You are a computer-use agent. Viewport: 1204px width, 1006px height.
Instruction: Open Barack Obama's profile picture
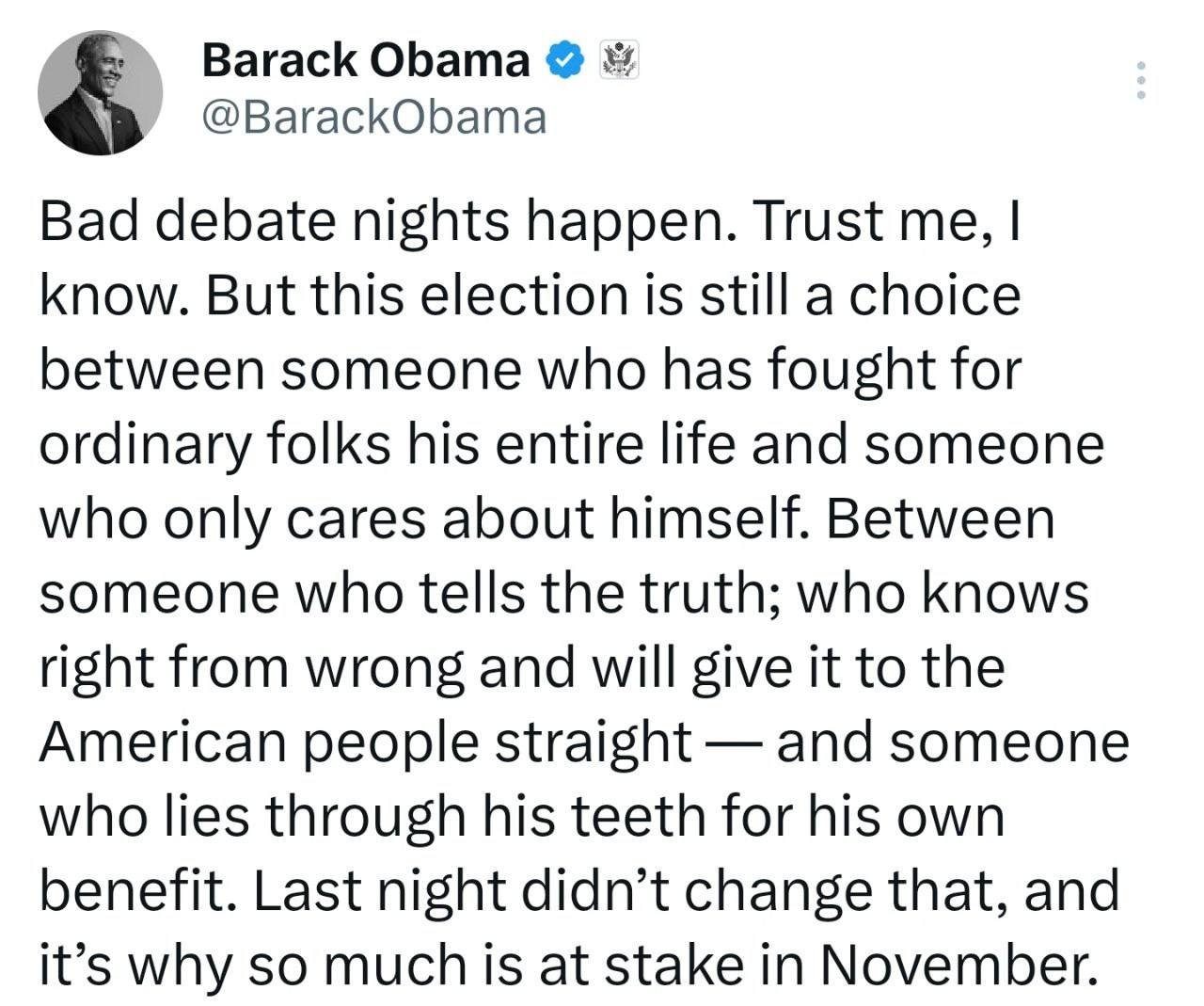(x=100, y=92)
